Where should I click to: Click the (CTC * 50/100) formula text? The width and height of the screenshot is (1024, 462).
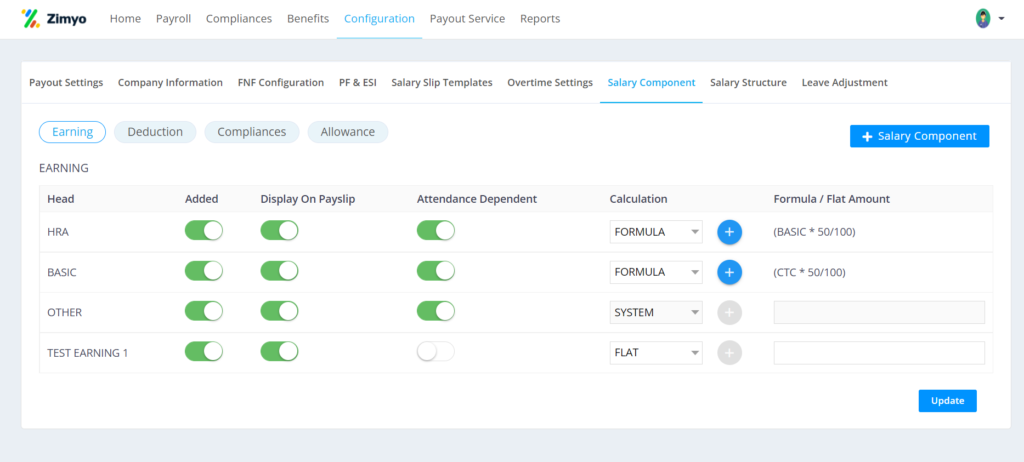click(810, 272)
